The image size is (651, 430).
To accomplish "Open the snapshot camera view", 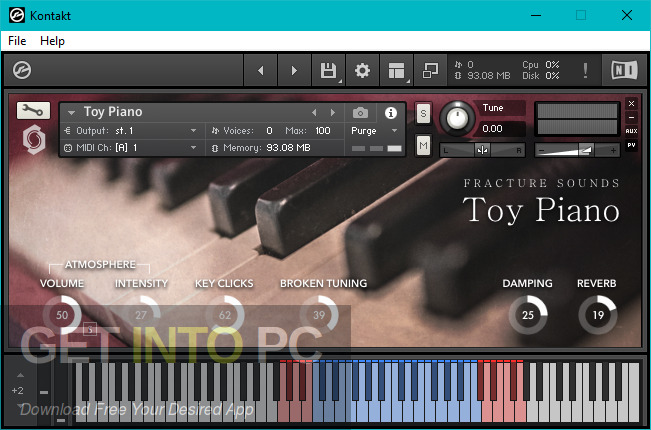I will coord(360,112).
